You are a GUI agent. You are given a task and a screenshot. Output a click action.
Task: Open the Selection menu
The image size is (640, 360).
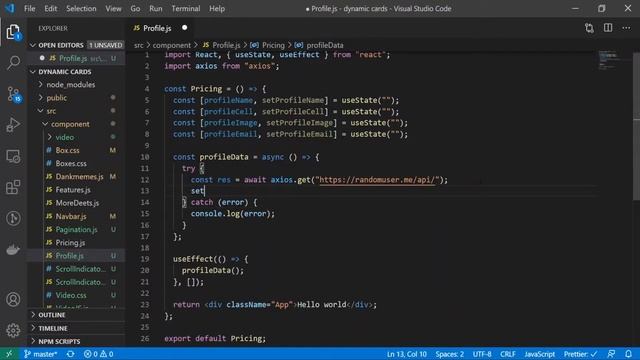(81, 9)
